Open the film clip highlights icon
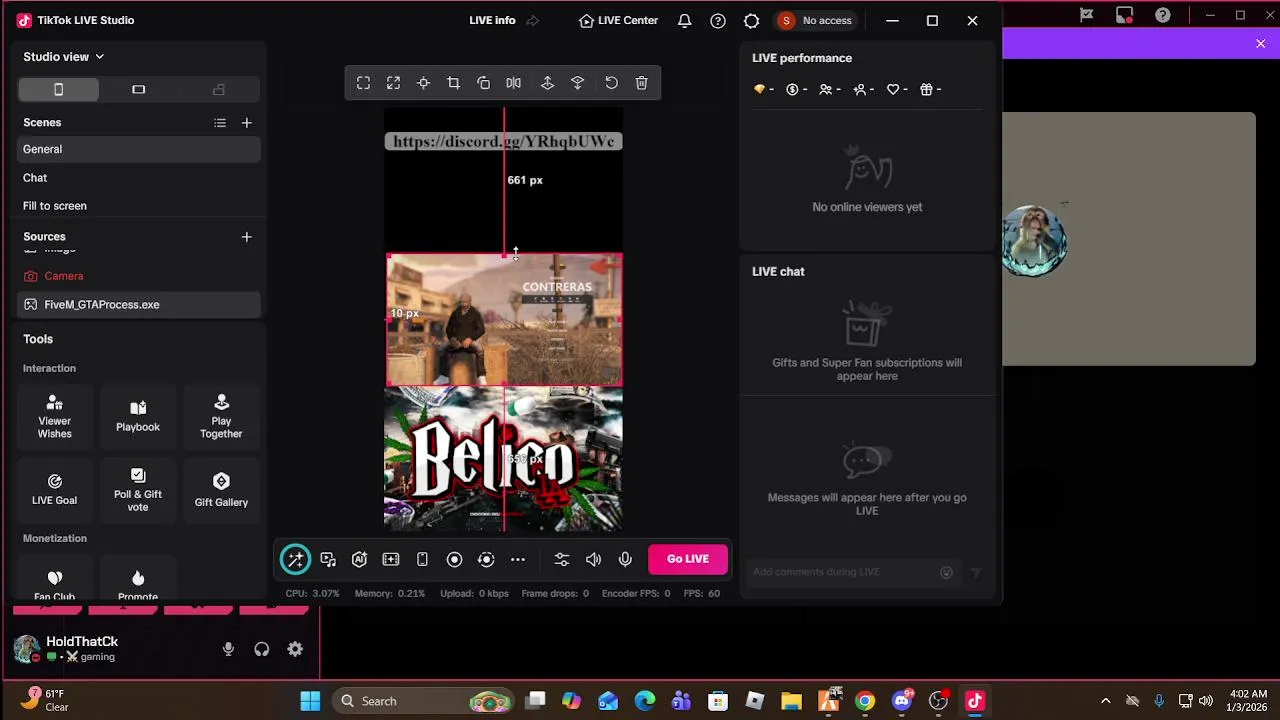 [x=391, y=559]
